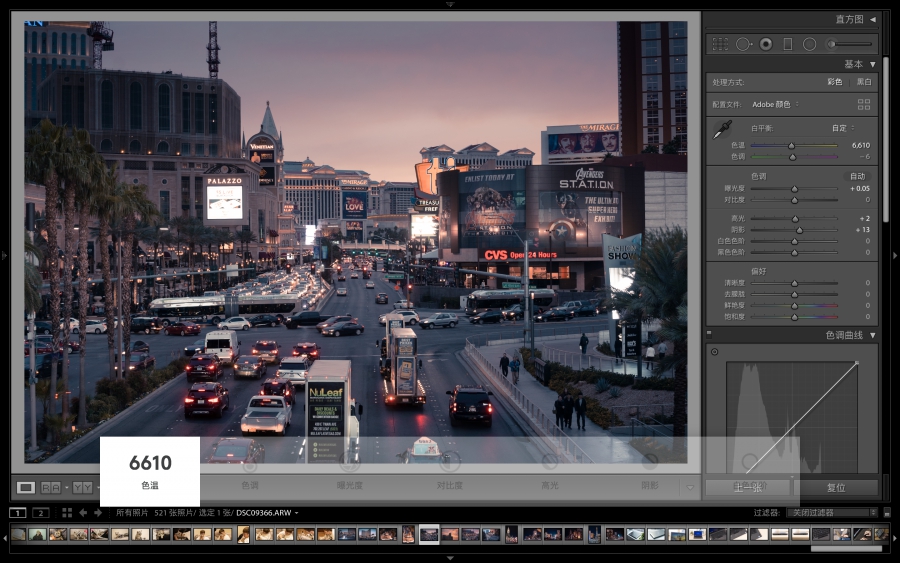Select the first filmstrip thumbnail
The width and height of the screenshot is (900, 563).
pyautogui.click(x=18, y=534)
